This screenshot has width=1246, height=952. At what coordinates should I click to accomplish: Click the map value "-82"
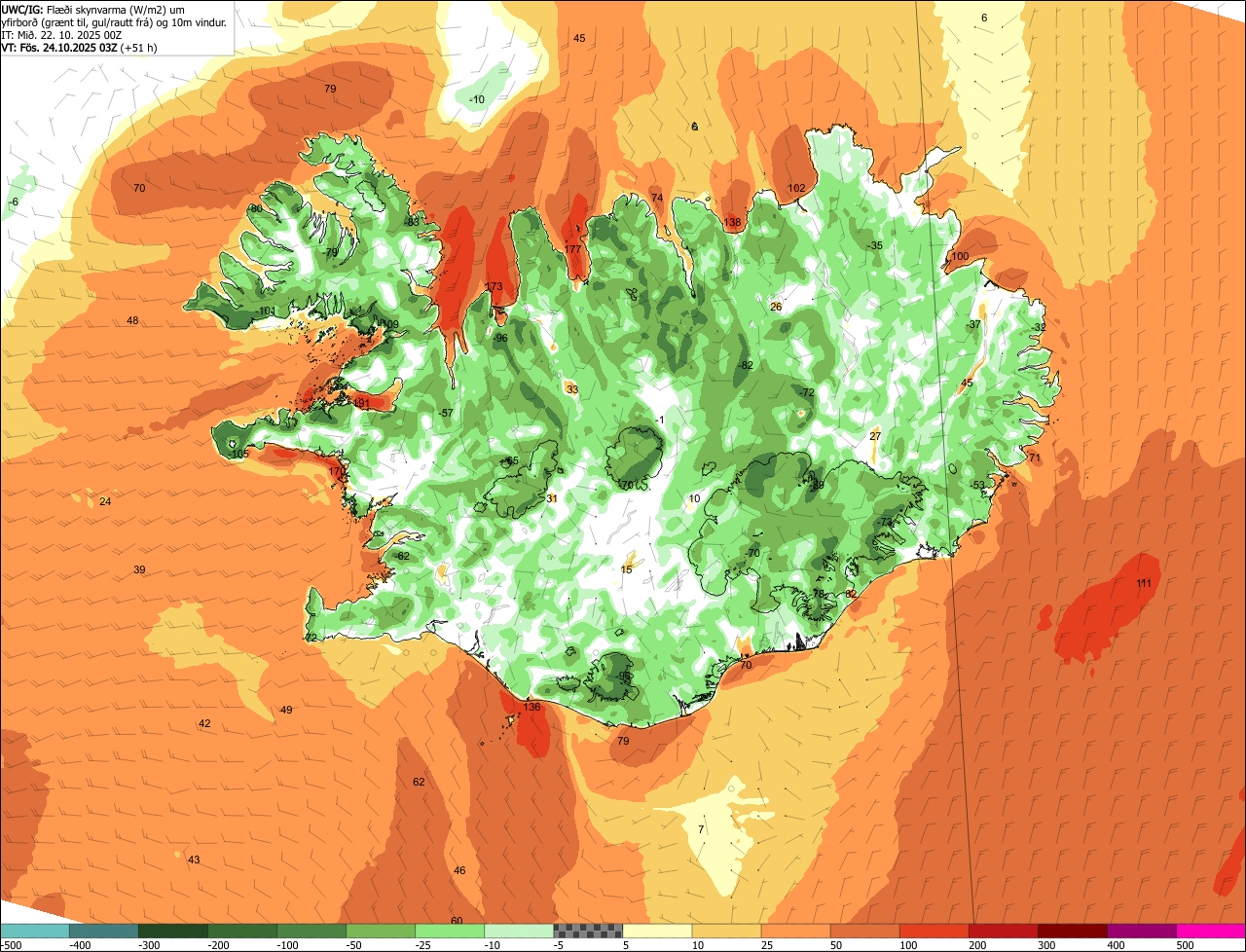pos(746,365)
